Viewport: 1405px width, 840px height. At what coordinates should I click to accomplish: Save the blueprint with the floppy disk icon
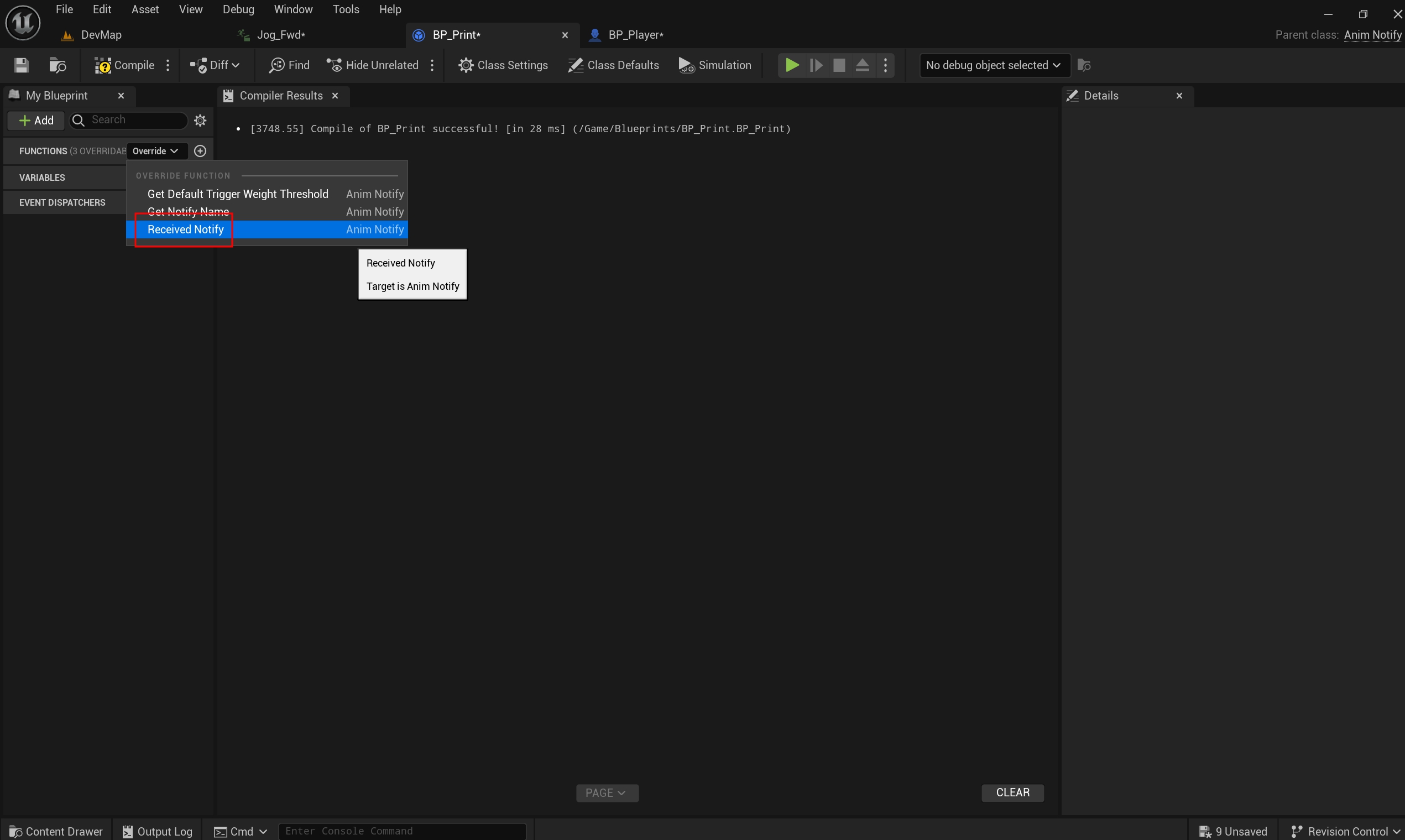pos(22,65)
